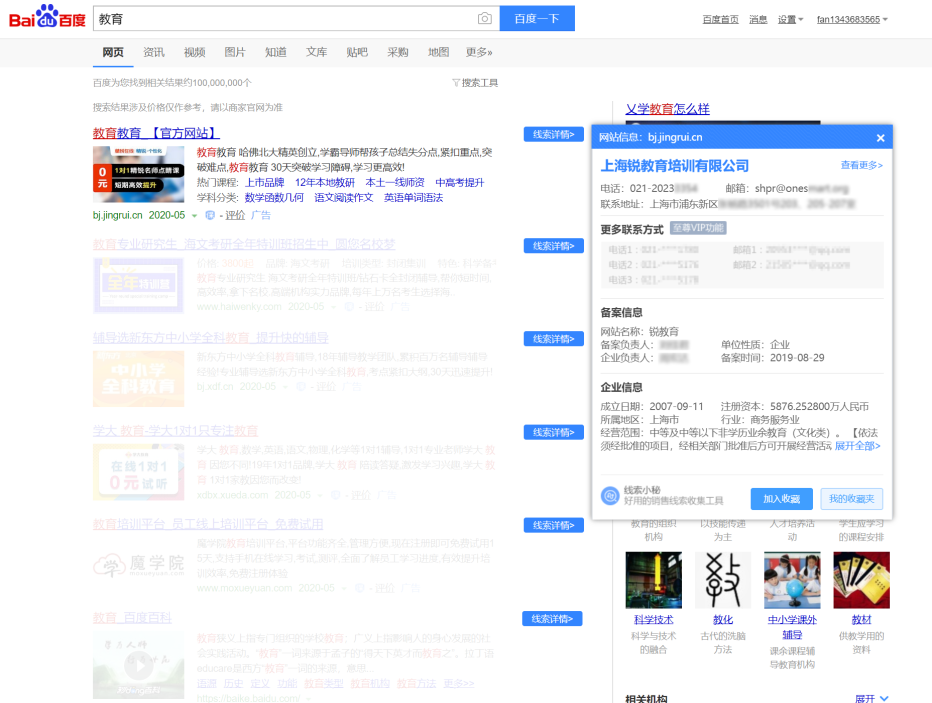Open dropdown arrow after bj.jingrui.cn date
Image resolution: width=932 pixels, height=703 pixels.
click(194, 216)
